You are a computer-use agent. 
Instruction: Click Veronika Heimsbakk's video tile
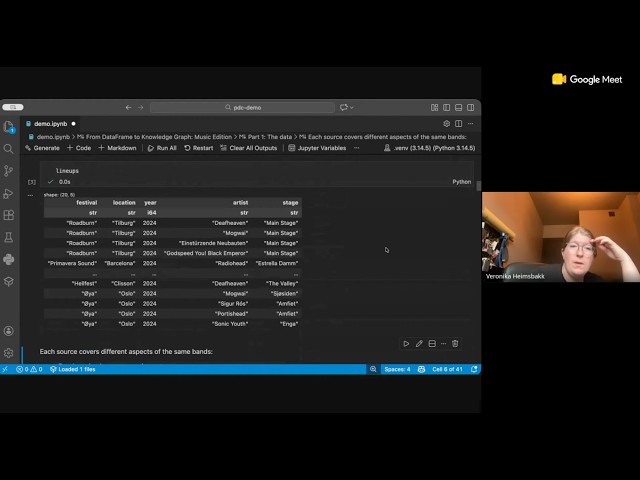561,237
